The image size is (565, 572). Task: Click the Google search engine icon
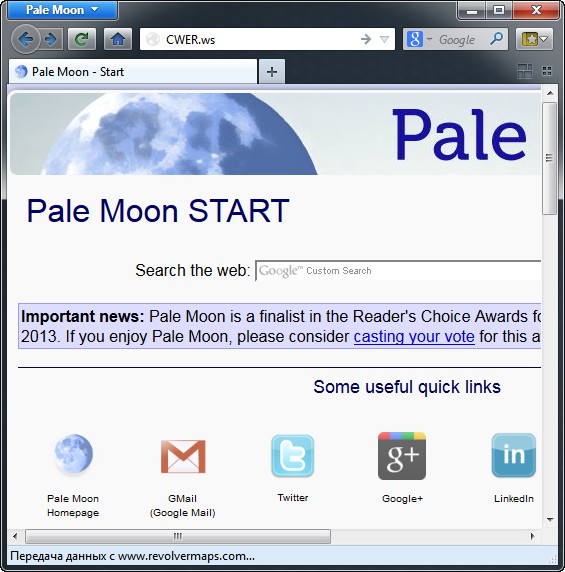click(415, 39)
